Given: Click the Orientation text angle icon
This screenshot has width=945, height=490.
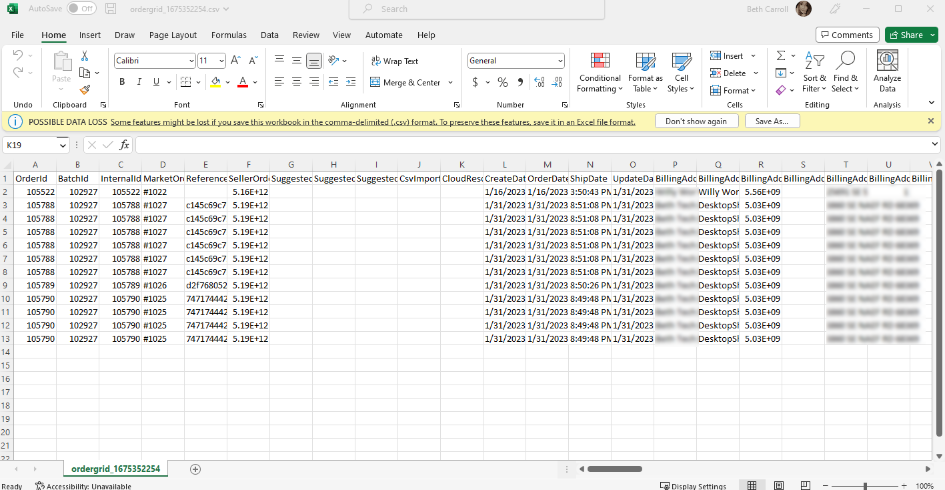Looking at the screenshot, I should (x=333, y=60).
